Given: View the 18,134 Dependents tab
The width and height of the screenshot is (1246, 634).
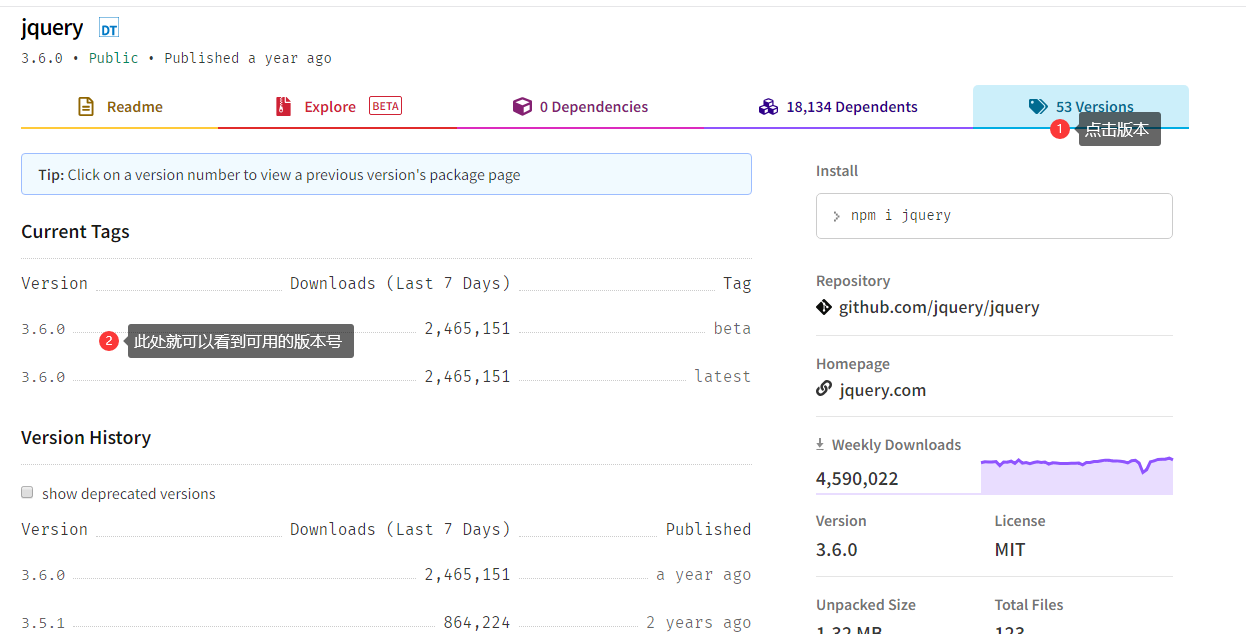Looking at the screenshot, I should 838,107.
